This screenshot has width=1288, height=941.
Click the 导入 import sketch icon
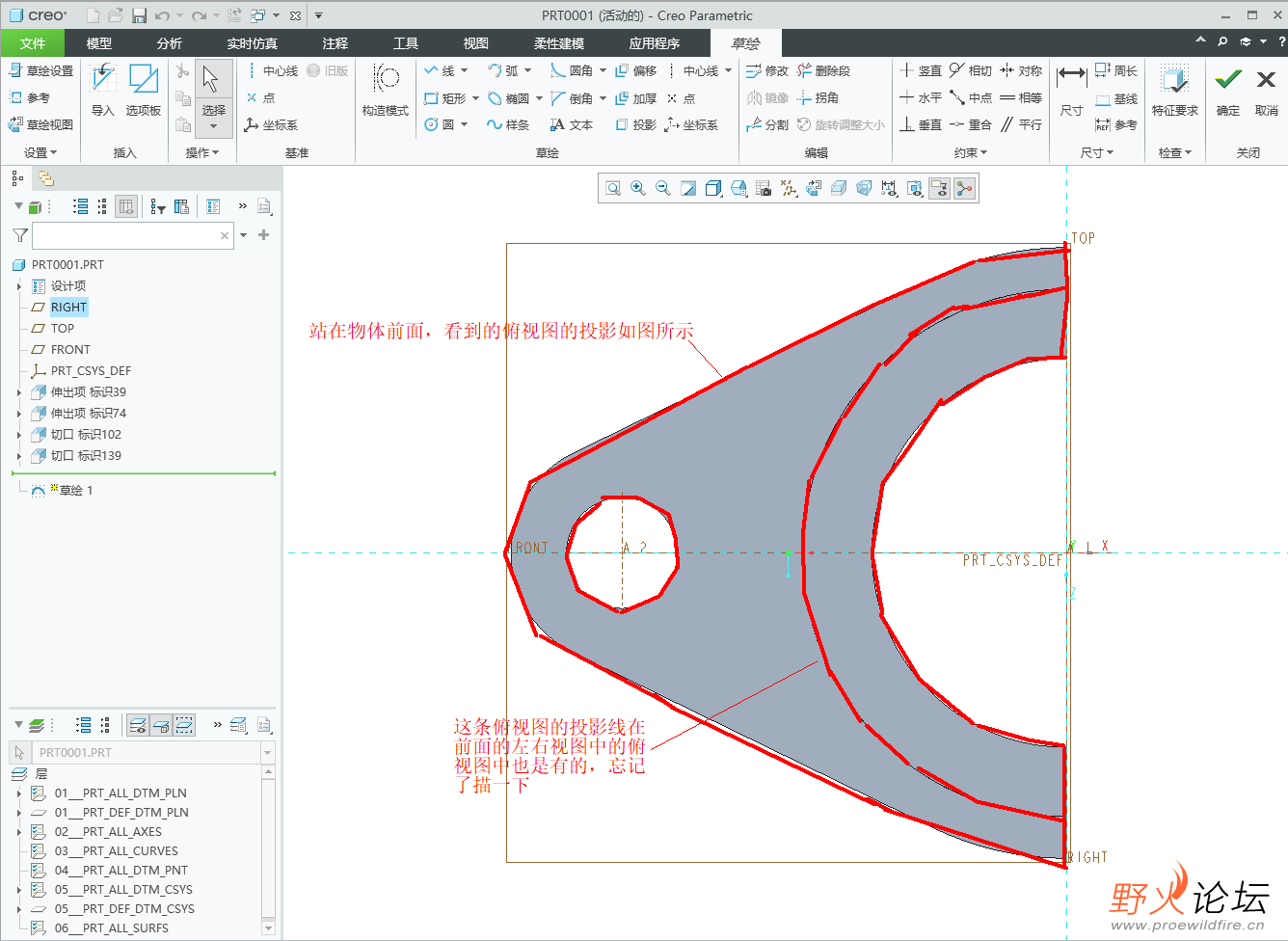(x=103, y=90)
